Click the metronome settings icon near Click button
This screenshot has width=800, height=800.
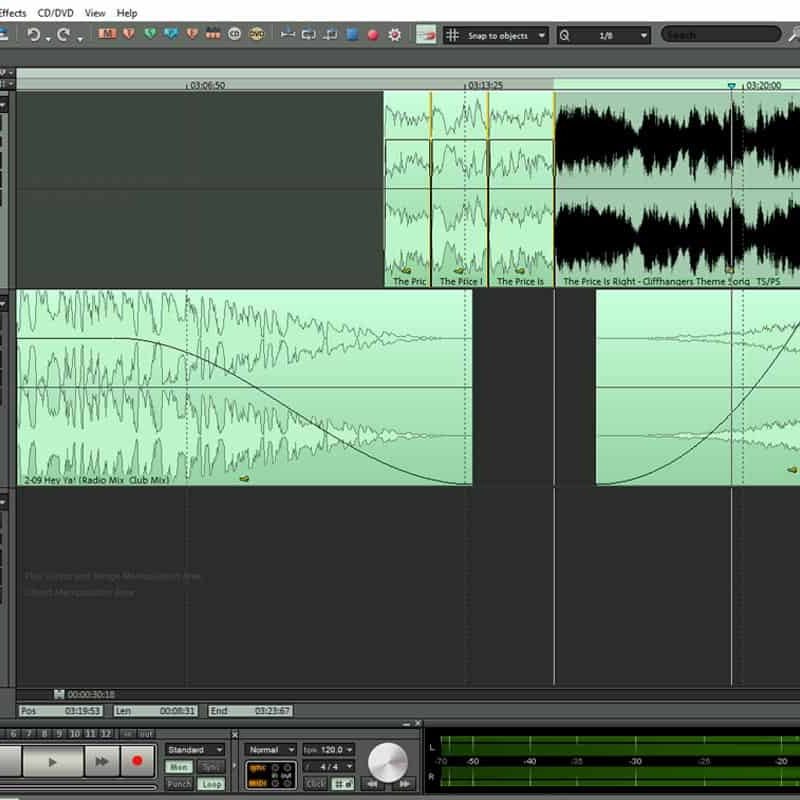342,782
